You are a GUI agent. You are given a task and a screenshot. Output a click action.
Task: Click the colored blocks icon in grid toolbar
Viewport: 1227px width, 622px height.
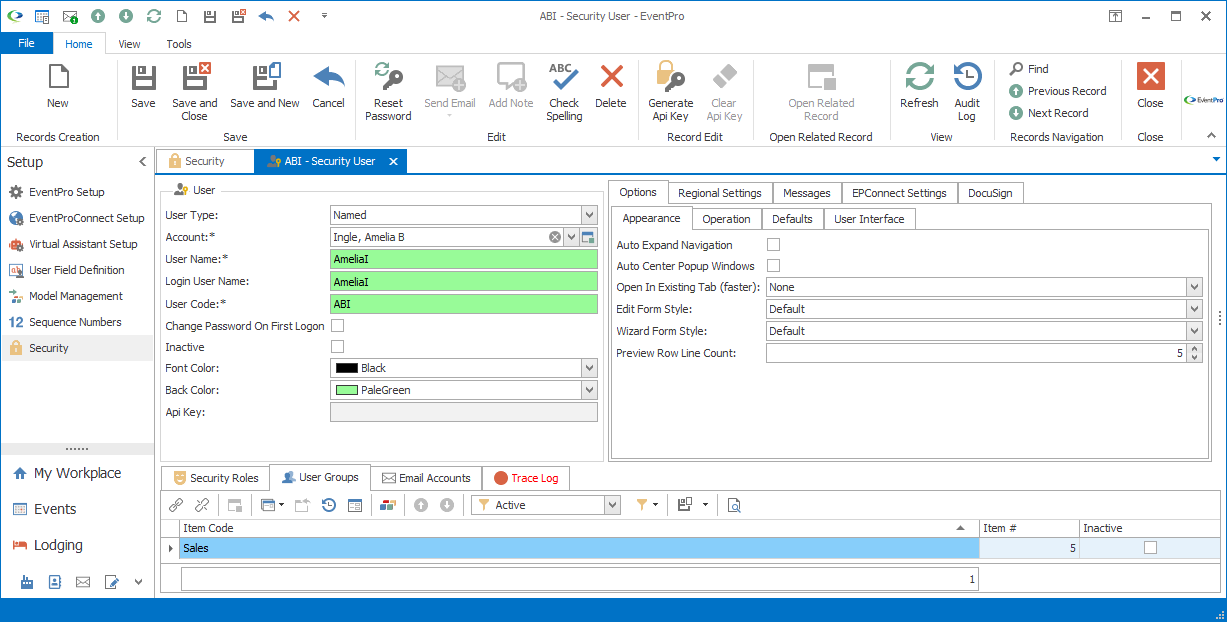[x=388, y=505]
